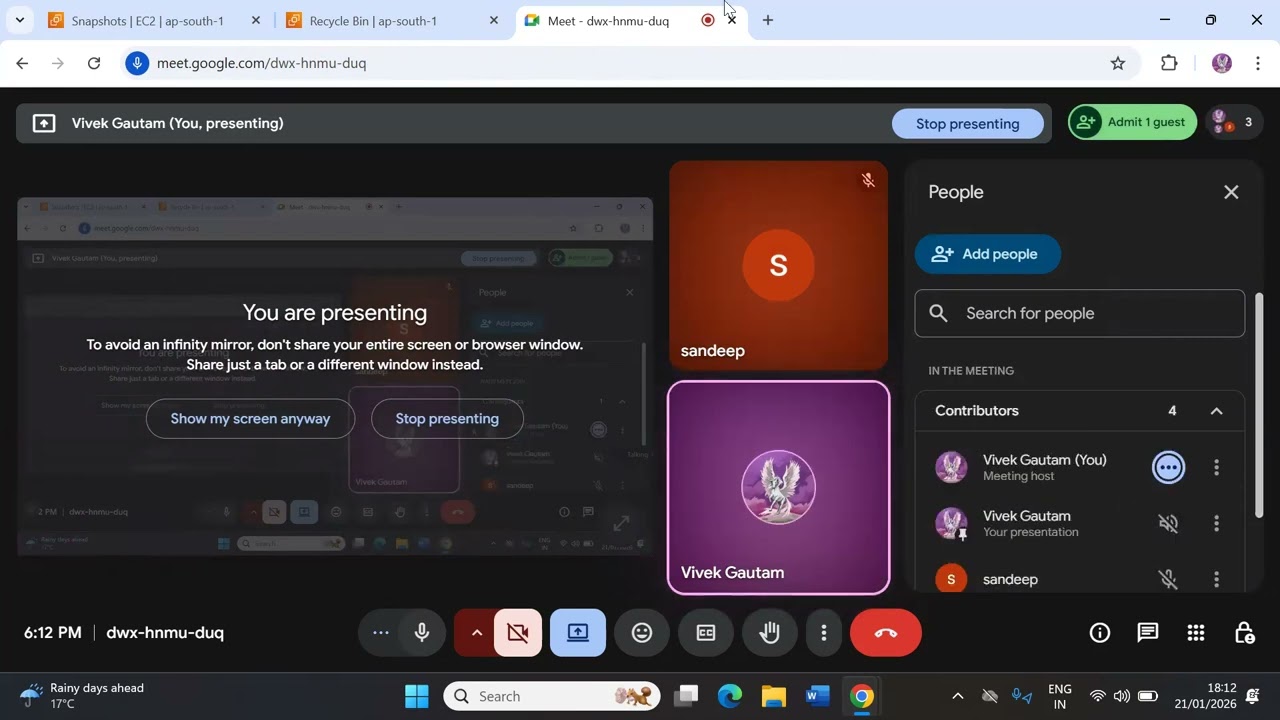Viewport: 1280px width, 720px height.
Task: Click the participant count chip showing 3
Action: (x=1233, y=122)
